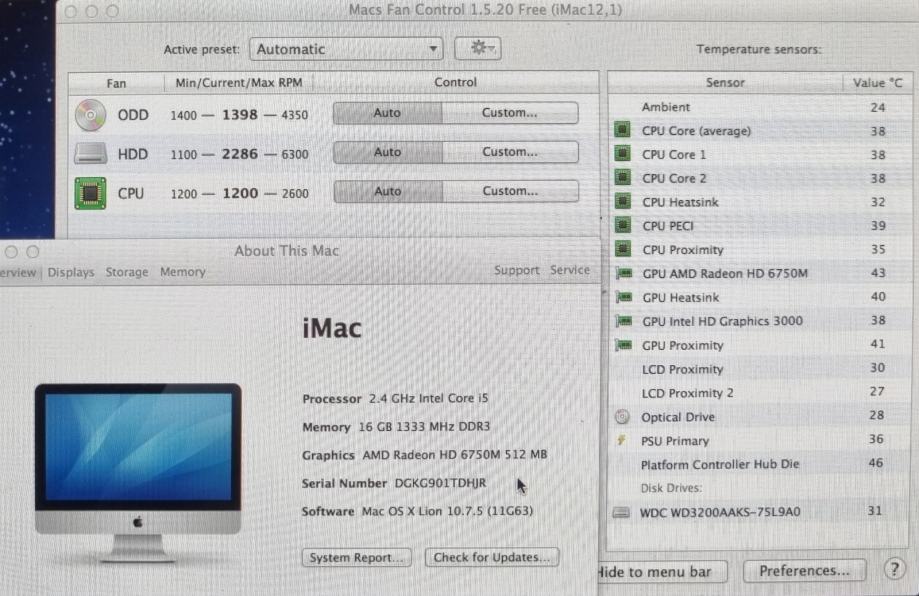919x596 pixels.
Task: Click the CPU Proximity chip icon
Action: point(622,249)
